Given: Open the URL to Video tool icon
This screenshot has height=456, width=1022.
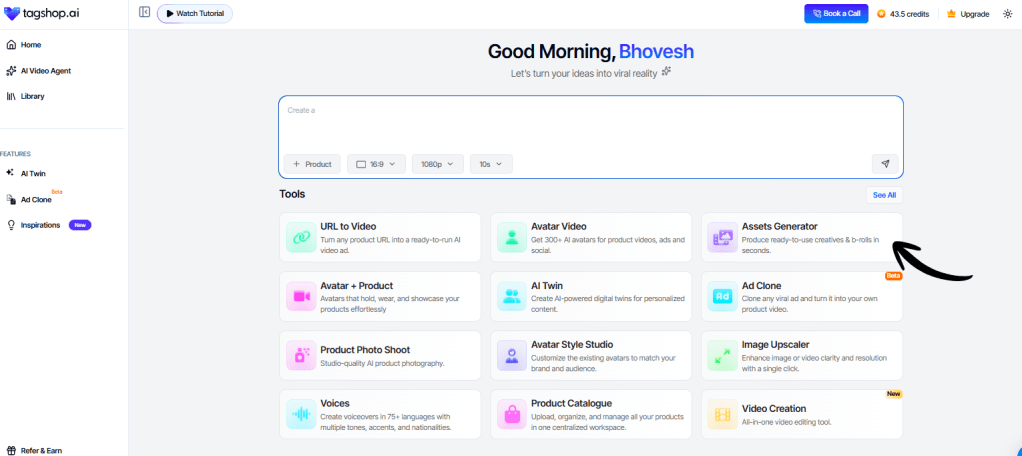Looking at the screenshot, I should coord(301,237).
